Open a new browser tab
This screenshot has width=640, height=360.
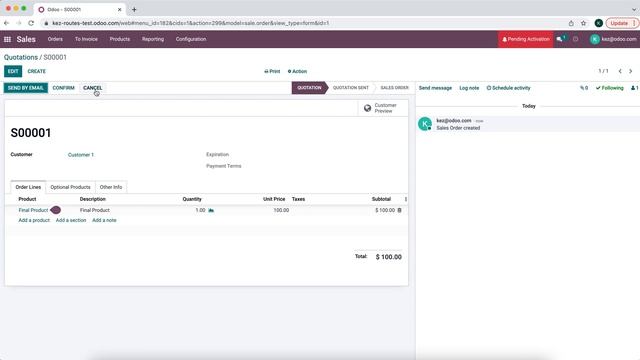(134, 9)
